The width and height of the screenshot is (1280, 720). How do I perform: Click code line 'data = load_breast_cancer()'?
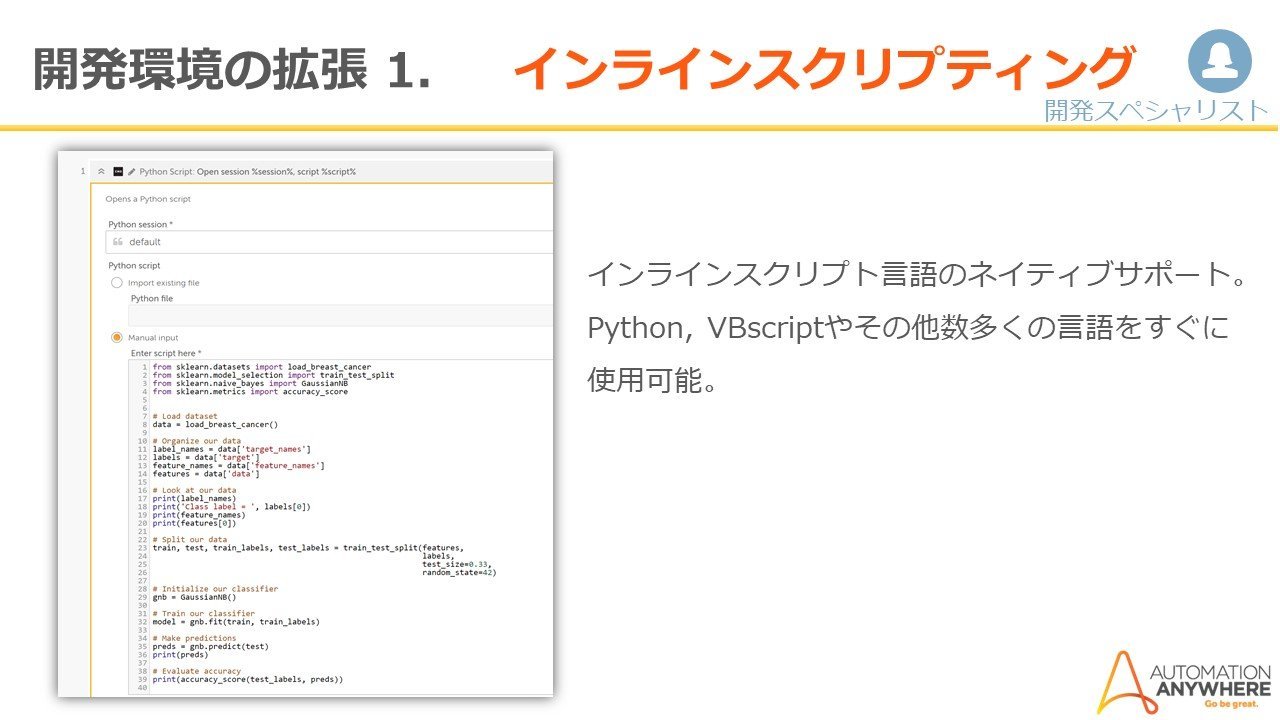click(215, 424)
